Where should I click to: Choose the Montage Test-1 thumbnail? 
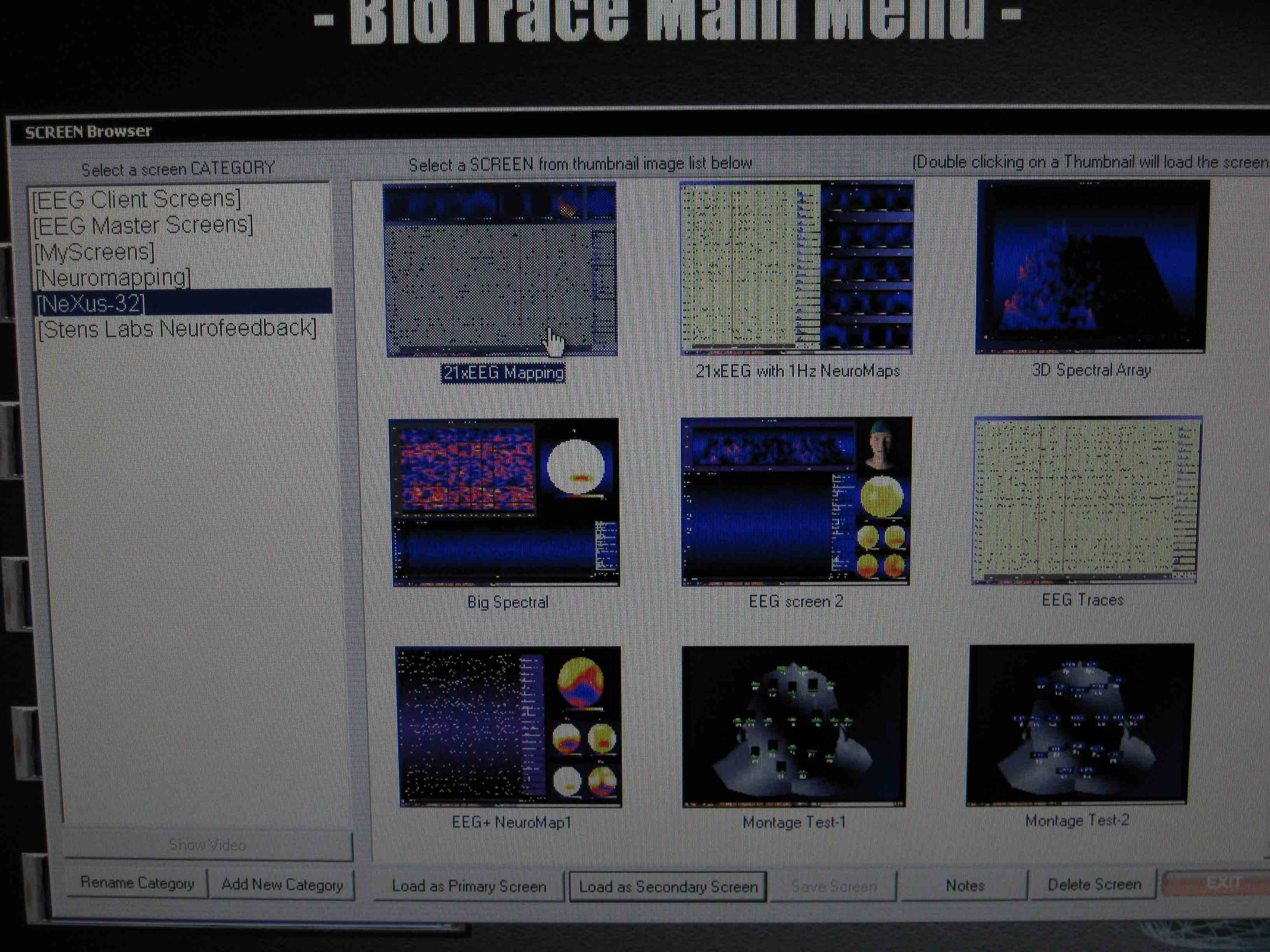point(795,726)
